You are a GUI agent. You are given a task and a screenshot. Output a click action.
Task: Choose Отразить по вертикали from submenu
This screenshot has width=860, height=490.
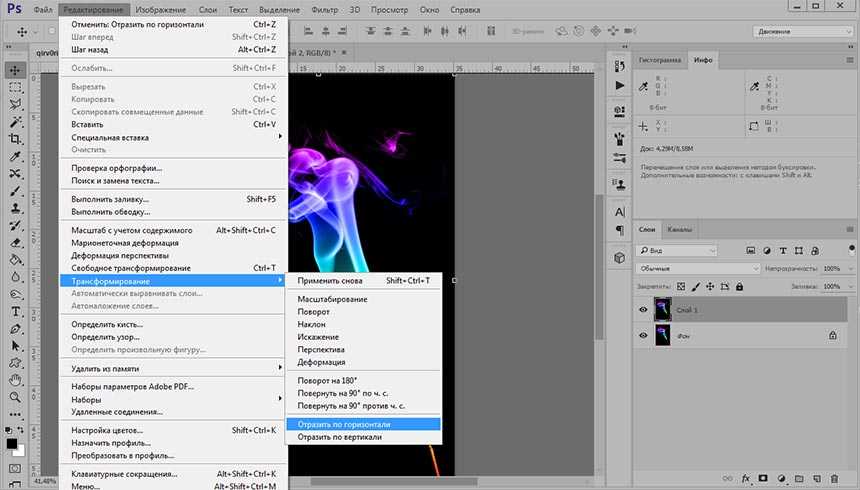coord(340,437)
